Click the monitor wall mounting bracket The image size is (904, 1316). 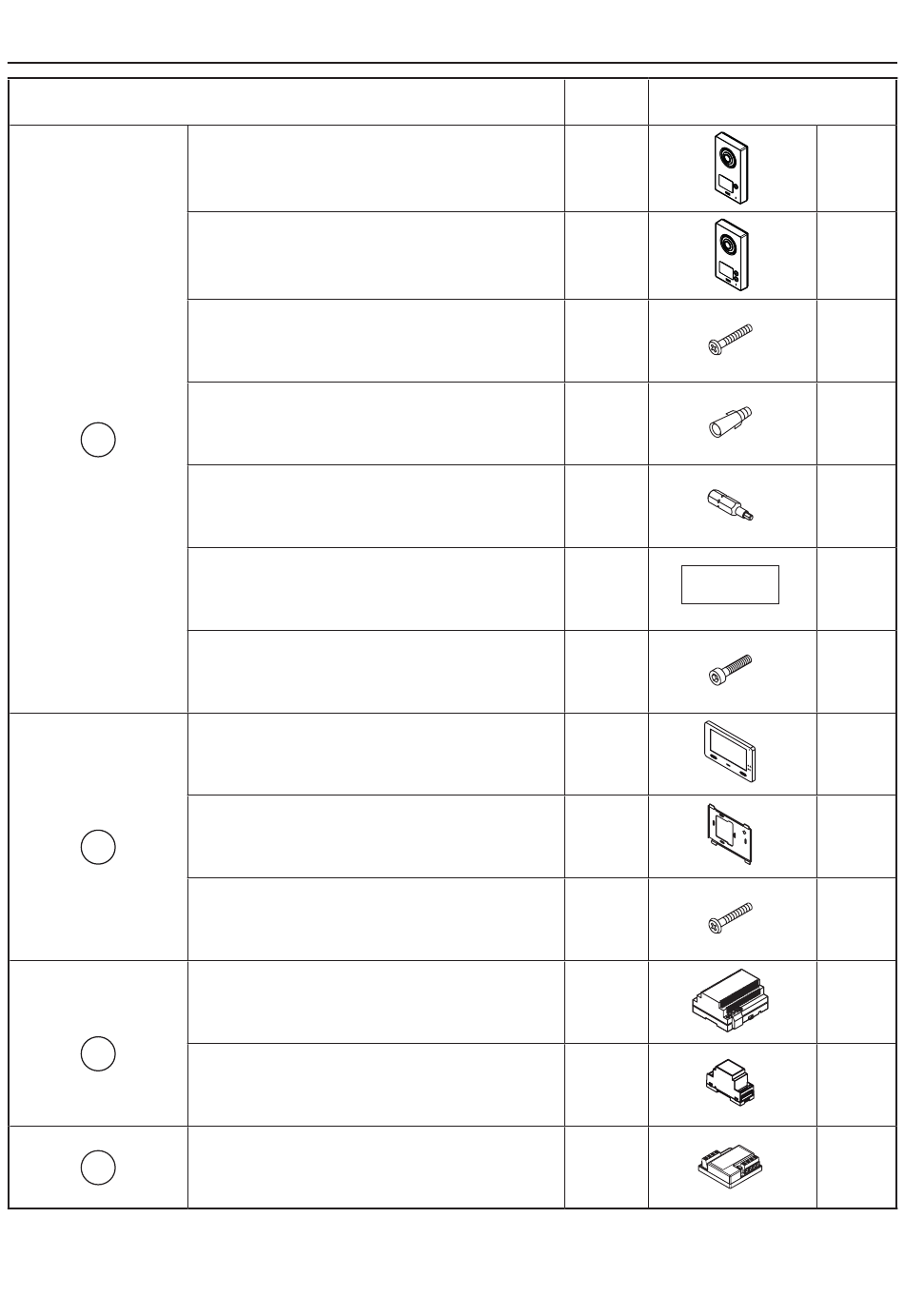[x=731, y=835]
